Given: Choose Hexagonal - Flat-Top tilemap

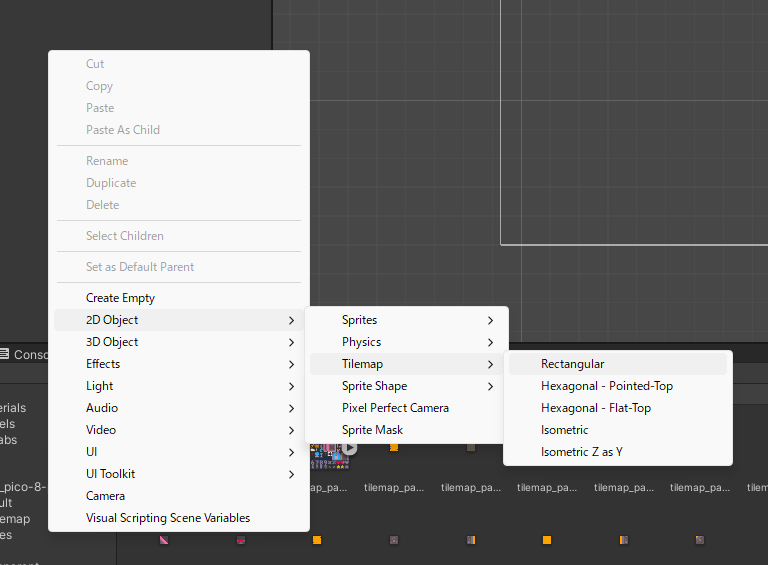Looking at the screenshot, I should 618,408.
